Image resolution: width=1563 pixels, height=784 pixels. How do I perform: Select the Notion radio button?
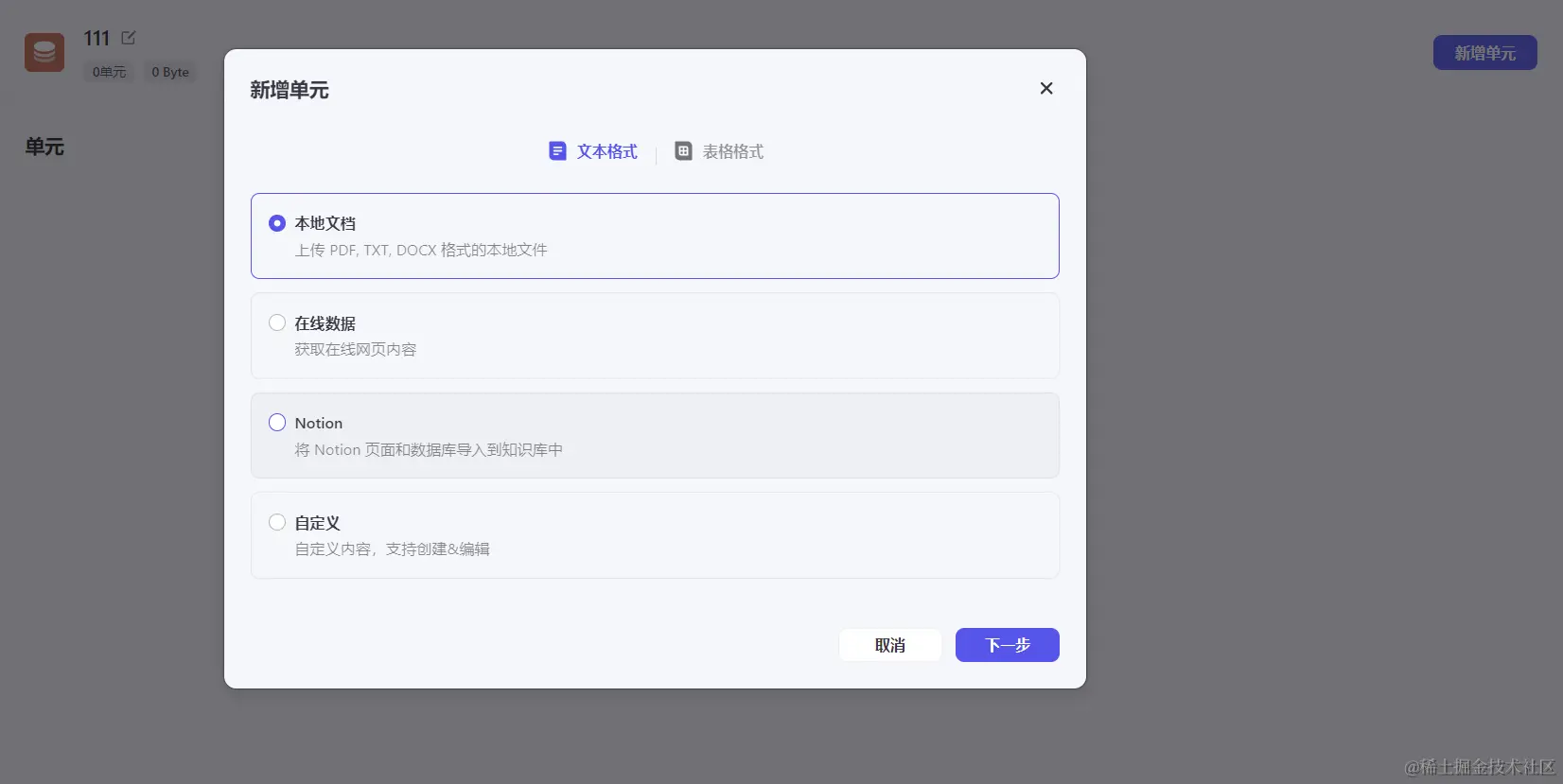point(277,423)
